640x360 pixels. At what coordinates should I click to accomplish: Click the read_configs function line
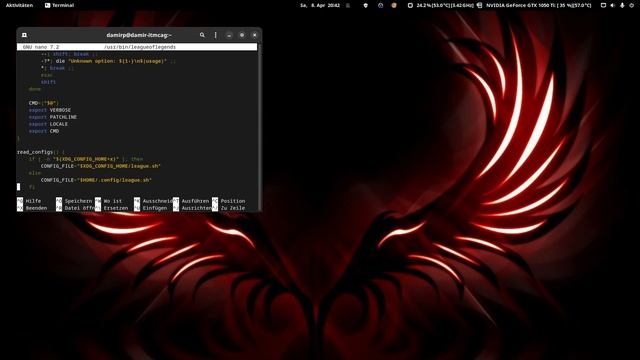point(41,152)
